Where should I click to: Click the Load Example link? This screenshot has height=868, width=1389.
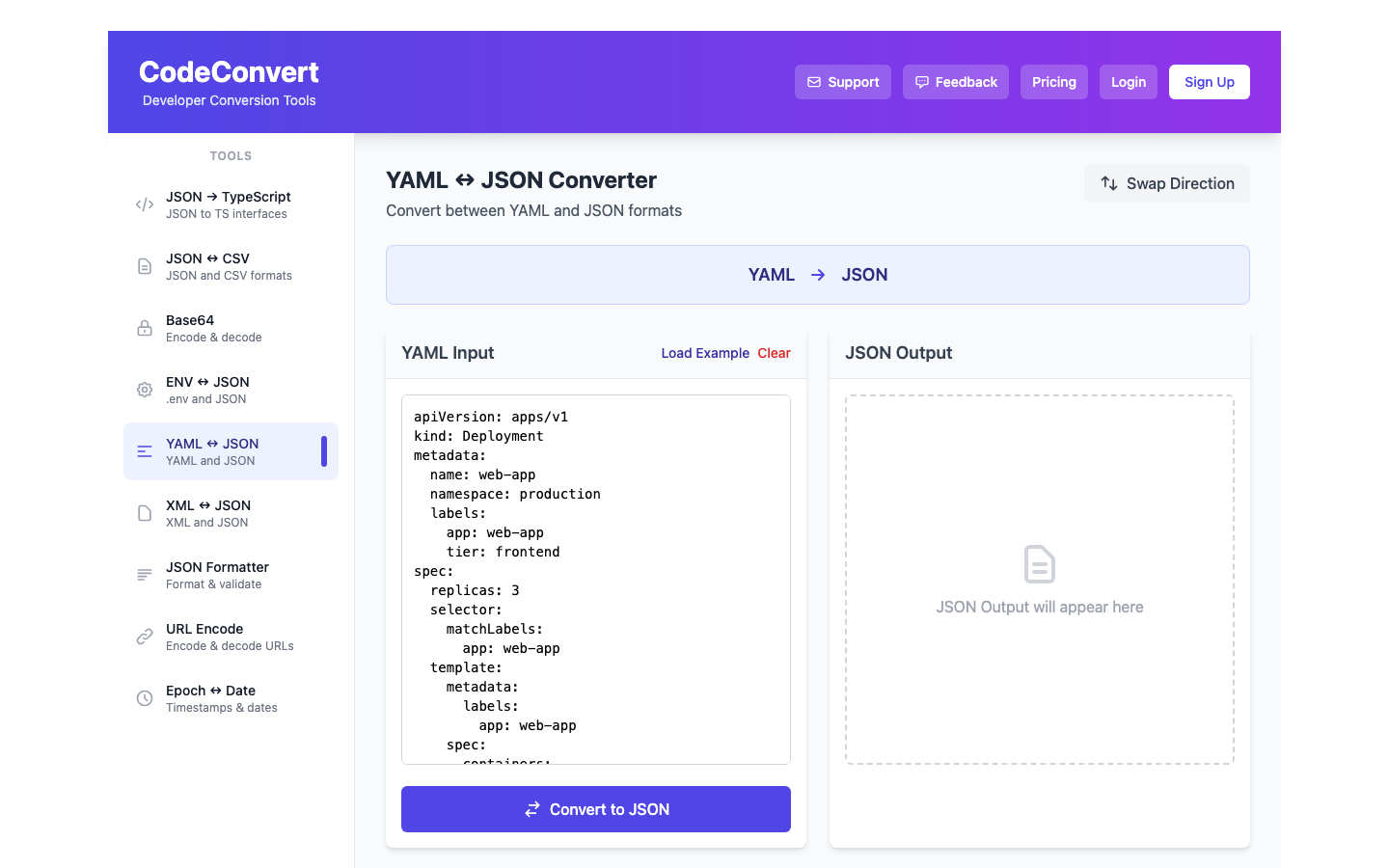(704, 353)
